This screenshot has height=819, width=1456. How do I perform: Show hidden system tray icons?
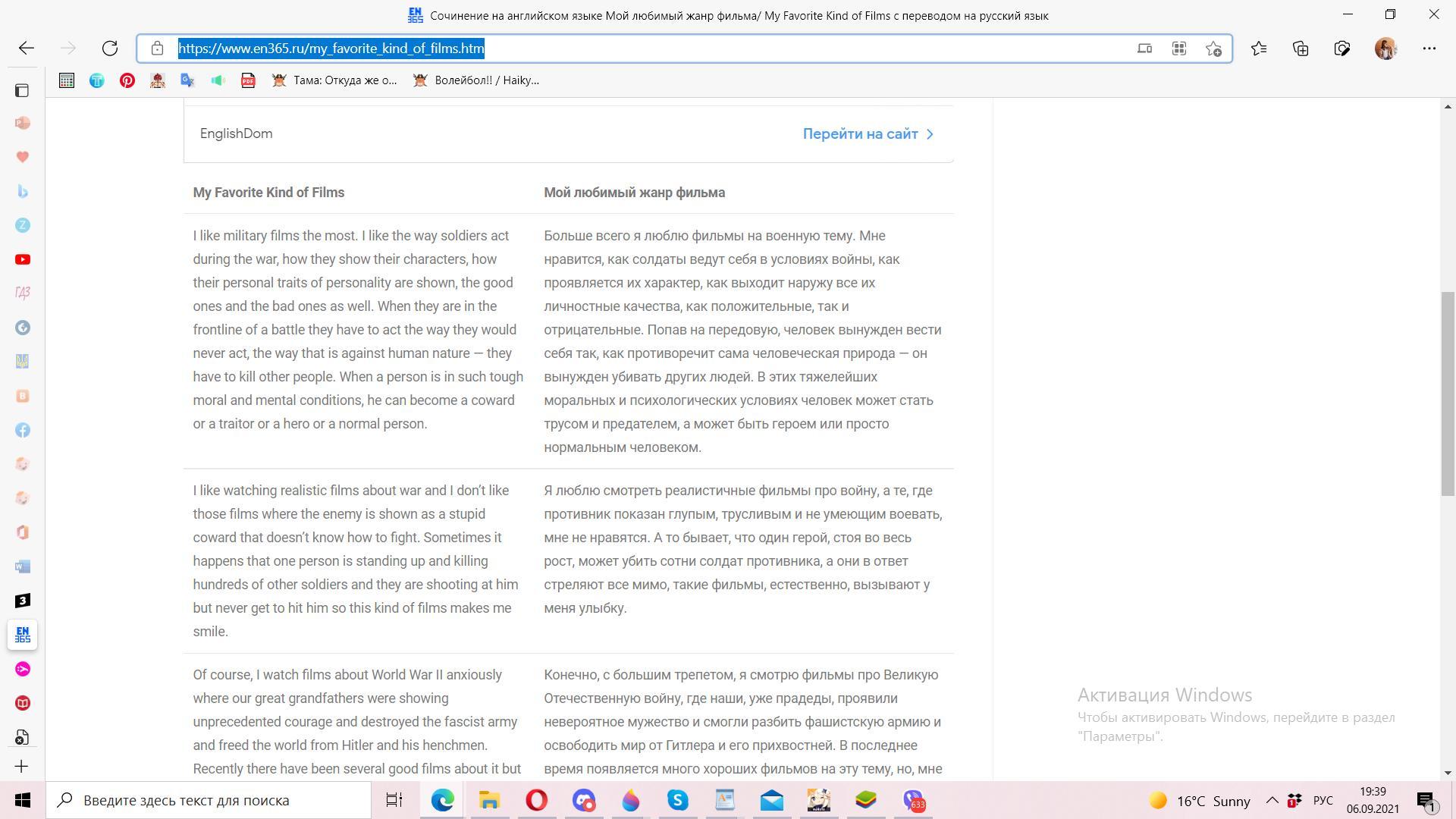pos(1272,801)
